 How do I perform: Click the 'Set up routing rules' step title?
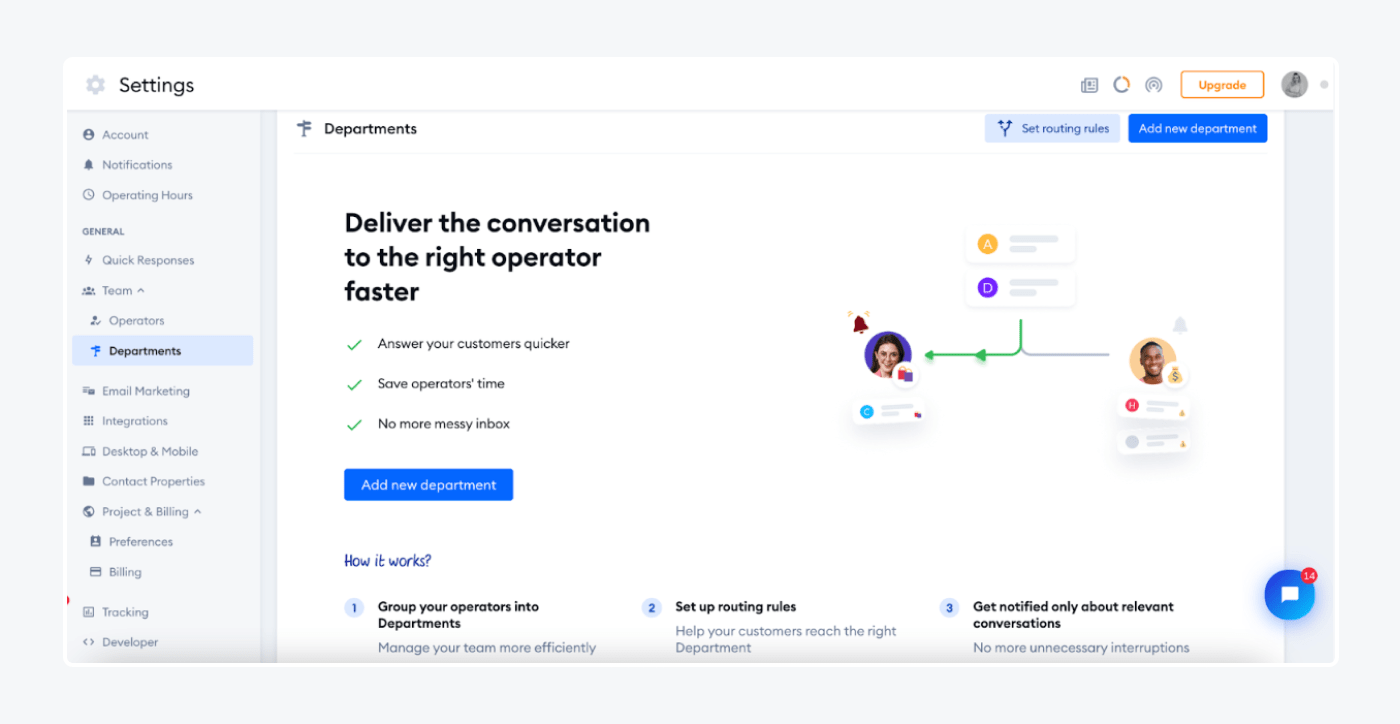735,607
